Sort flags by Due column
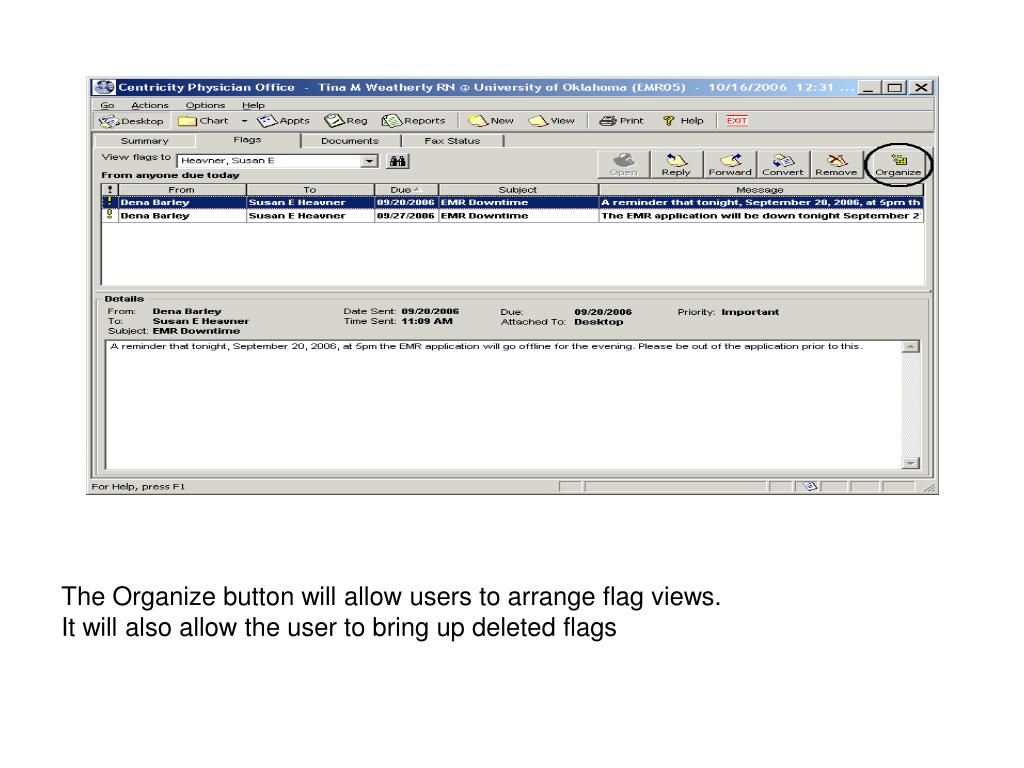The height and width of the screenshot is (768, 1024). coord(406,189)
